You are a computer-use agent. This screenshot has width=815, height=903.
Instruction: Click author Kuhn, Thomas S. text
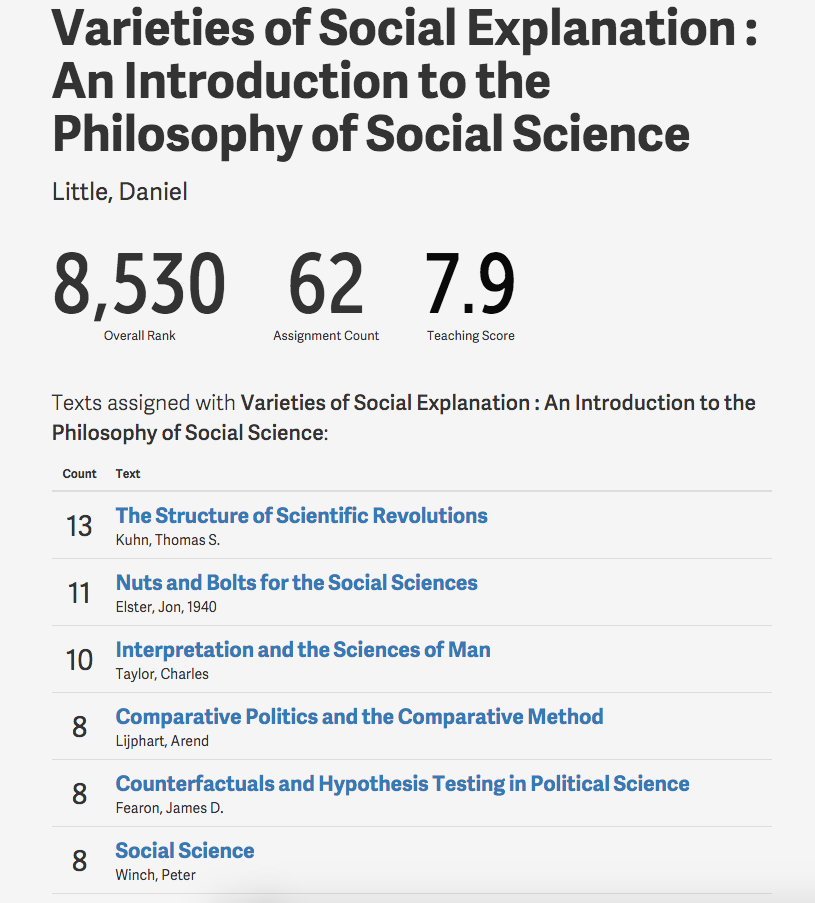pyautogui.click(x=167, y=540)
